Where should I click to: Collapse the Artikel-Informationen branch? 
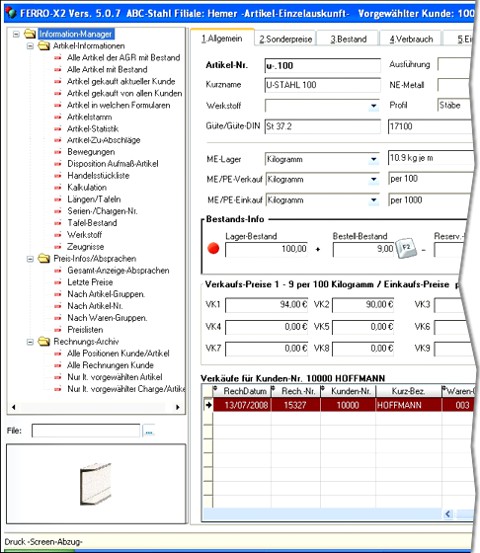(x=30, y=46)
